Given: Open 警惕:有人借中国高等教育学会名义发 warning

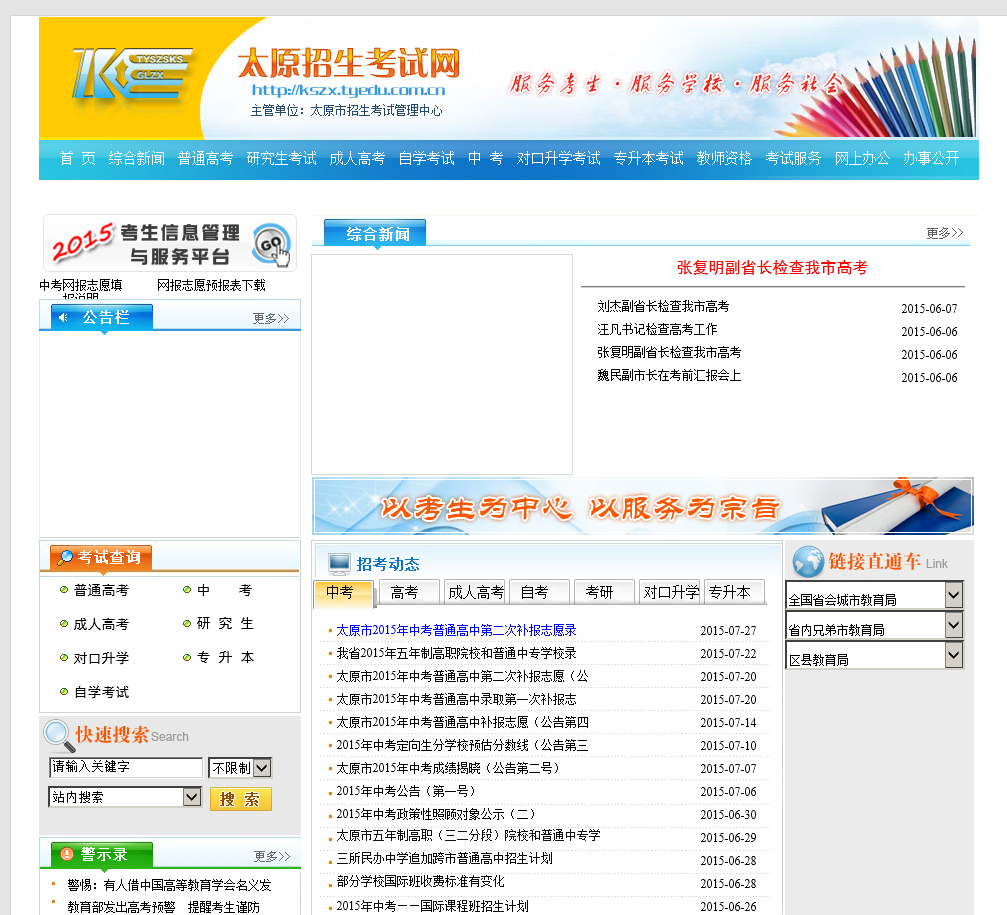Looking at the screenshot, I should point(169,885).
